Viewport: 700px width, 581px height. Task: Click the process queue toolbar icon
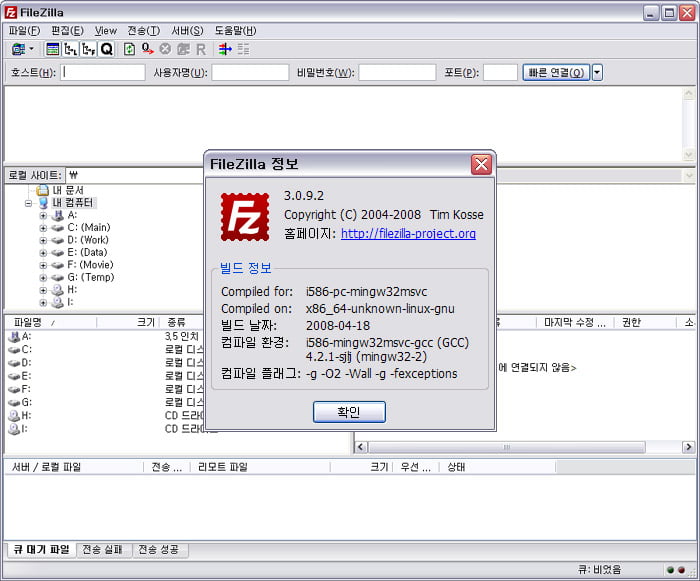point(147,49)
